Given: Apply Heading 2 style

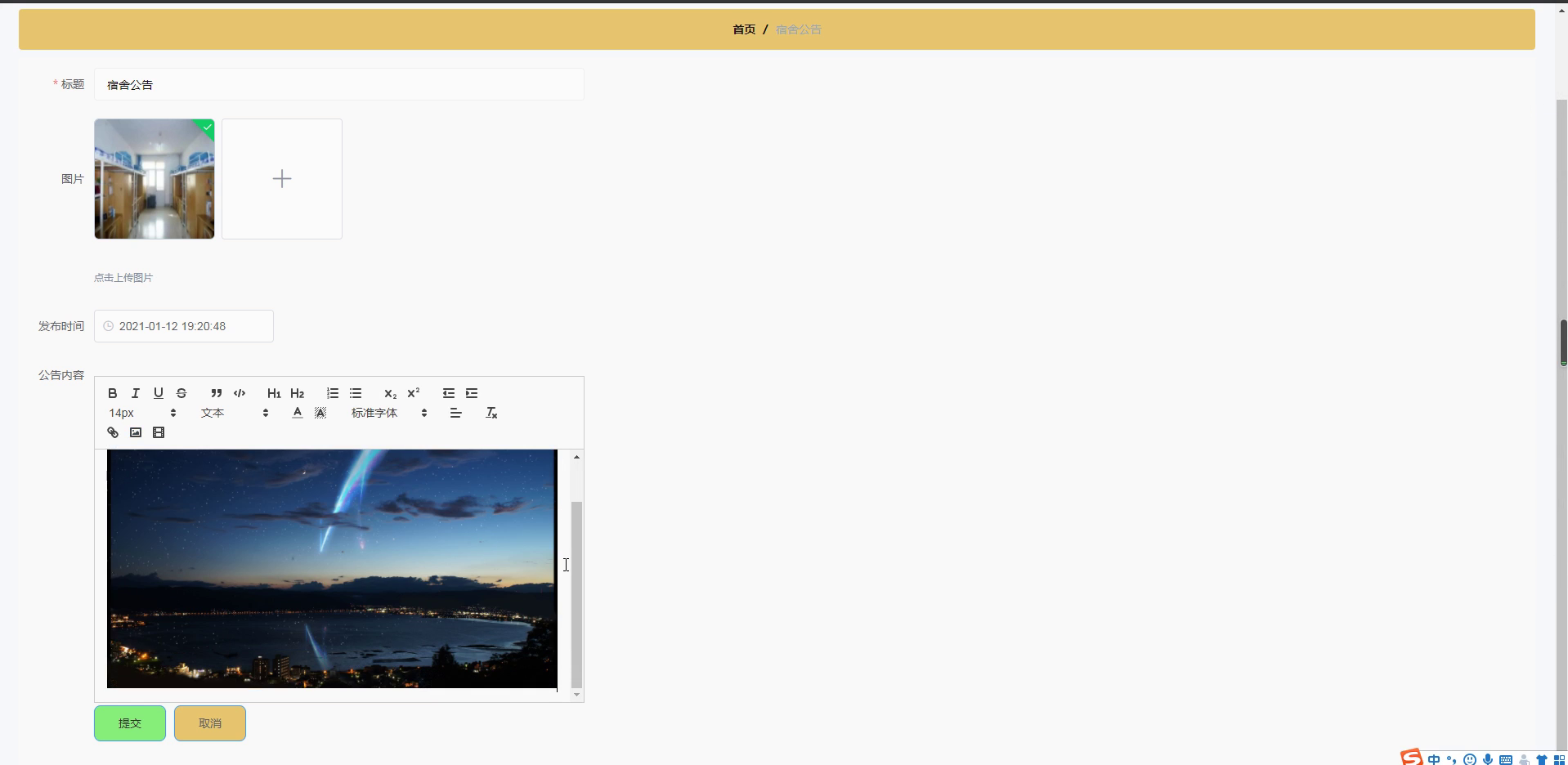Looking at the screenshot, I should pyautogui.click(x=297, y=393).
